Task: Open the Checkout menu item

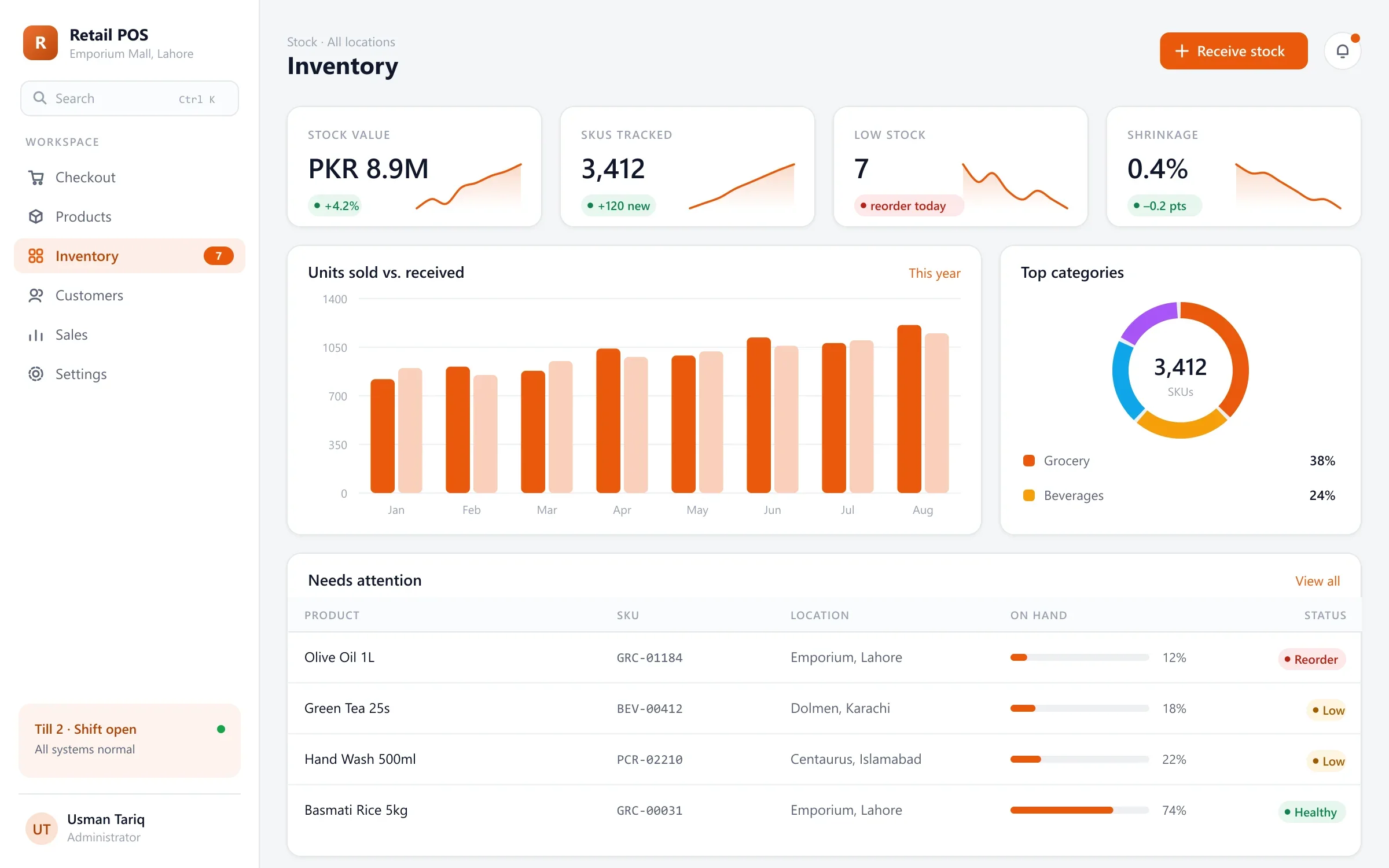Action: (x=130, y=178)
